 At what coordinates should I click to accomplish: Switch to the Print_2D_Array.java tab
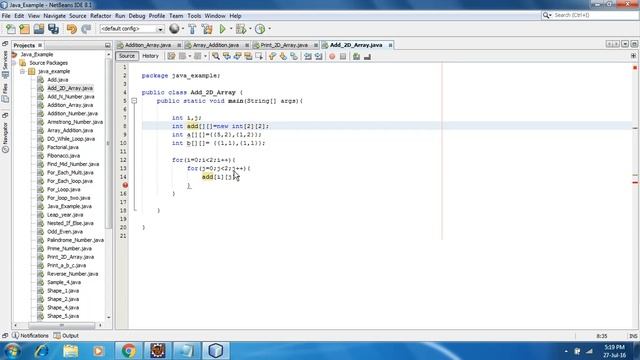click(284, 45)
